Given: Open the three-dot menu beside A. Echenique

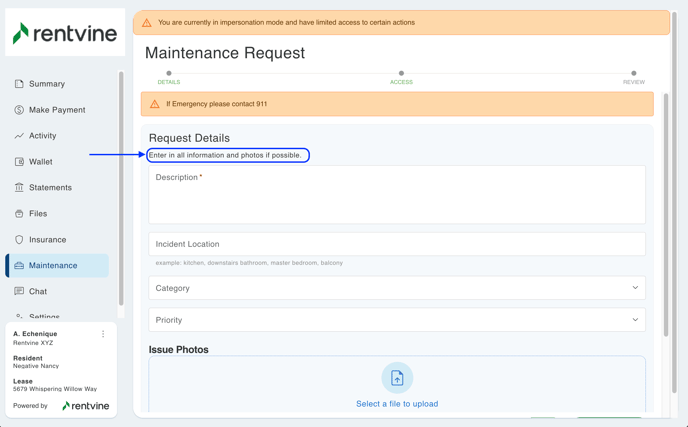Looking at the screenshot, I should (103, 334).
